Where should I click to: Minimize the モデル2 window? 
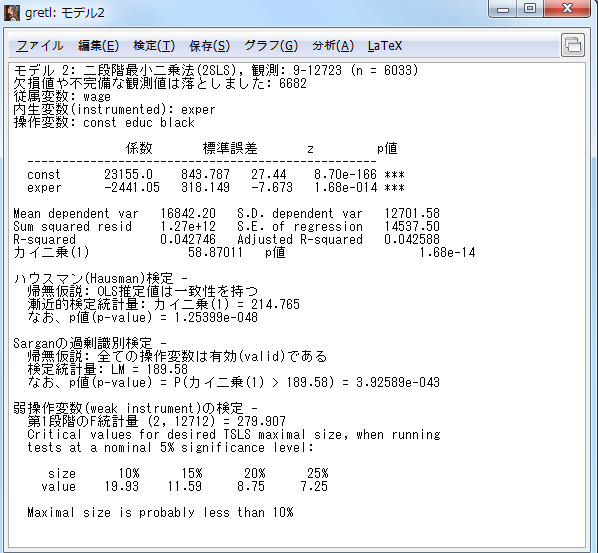tap(503, 9)
